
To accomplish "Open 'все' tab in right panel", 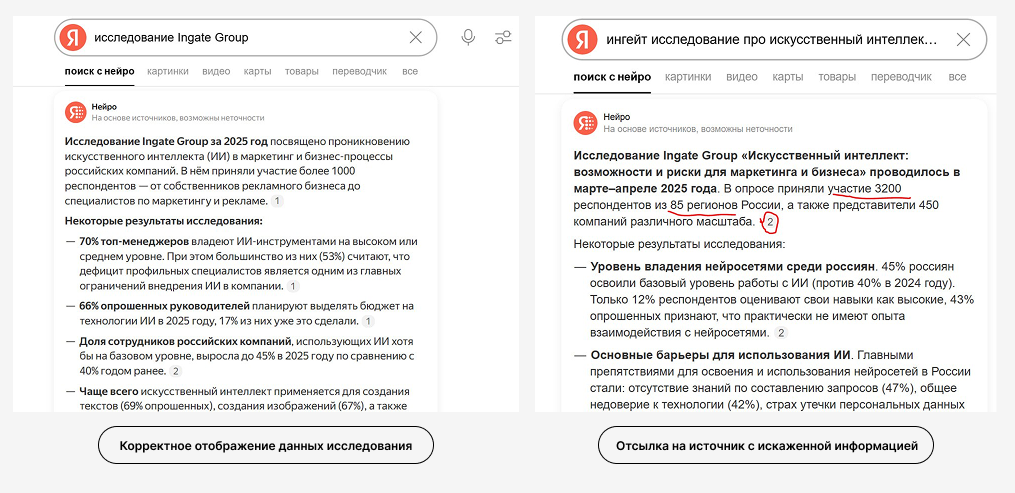I will click(x=957, y=77).
